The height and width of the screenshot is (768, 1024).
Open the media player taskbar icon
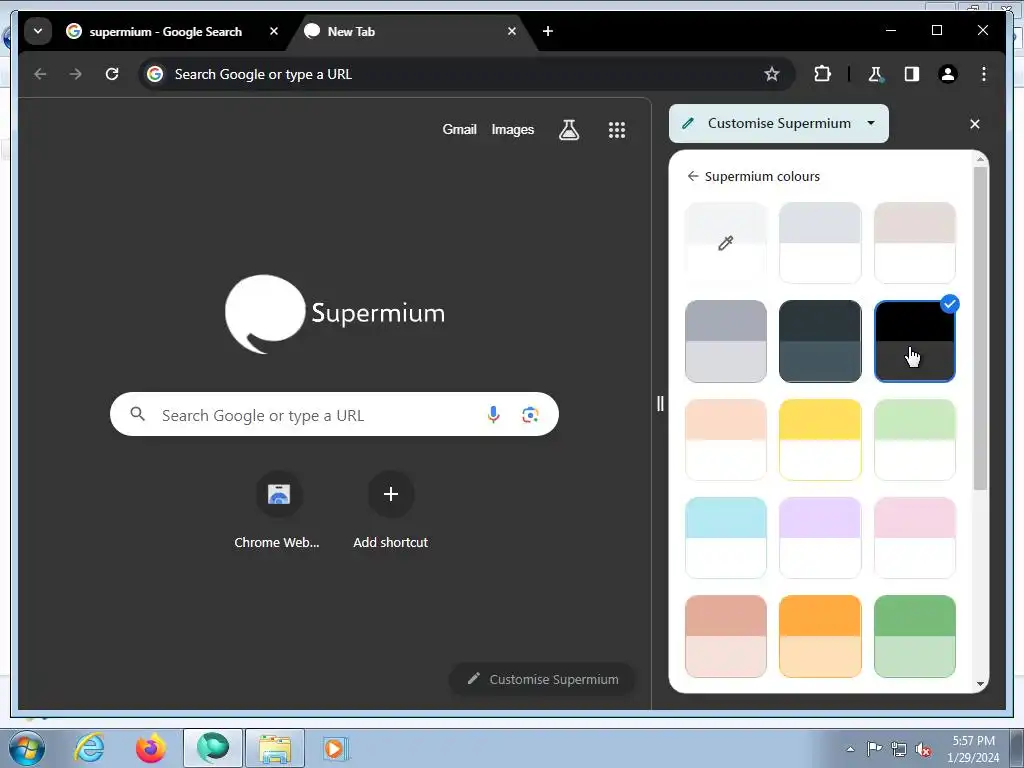[x=336, y=748]
